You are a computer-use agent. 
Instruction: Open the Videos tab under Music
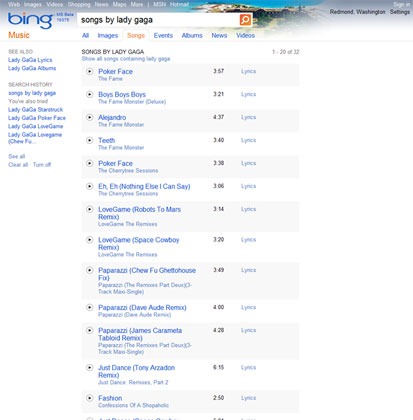point(245,35)
